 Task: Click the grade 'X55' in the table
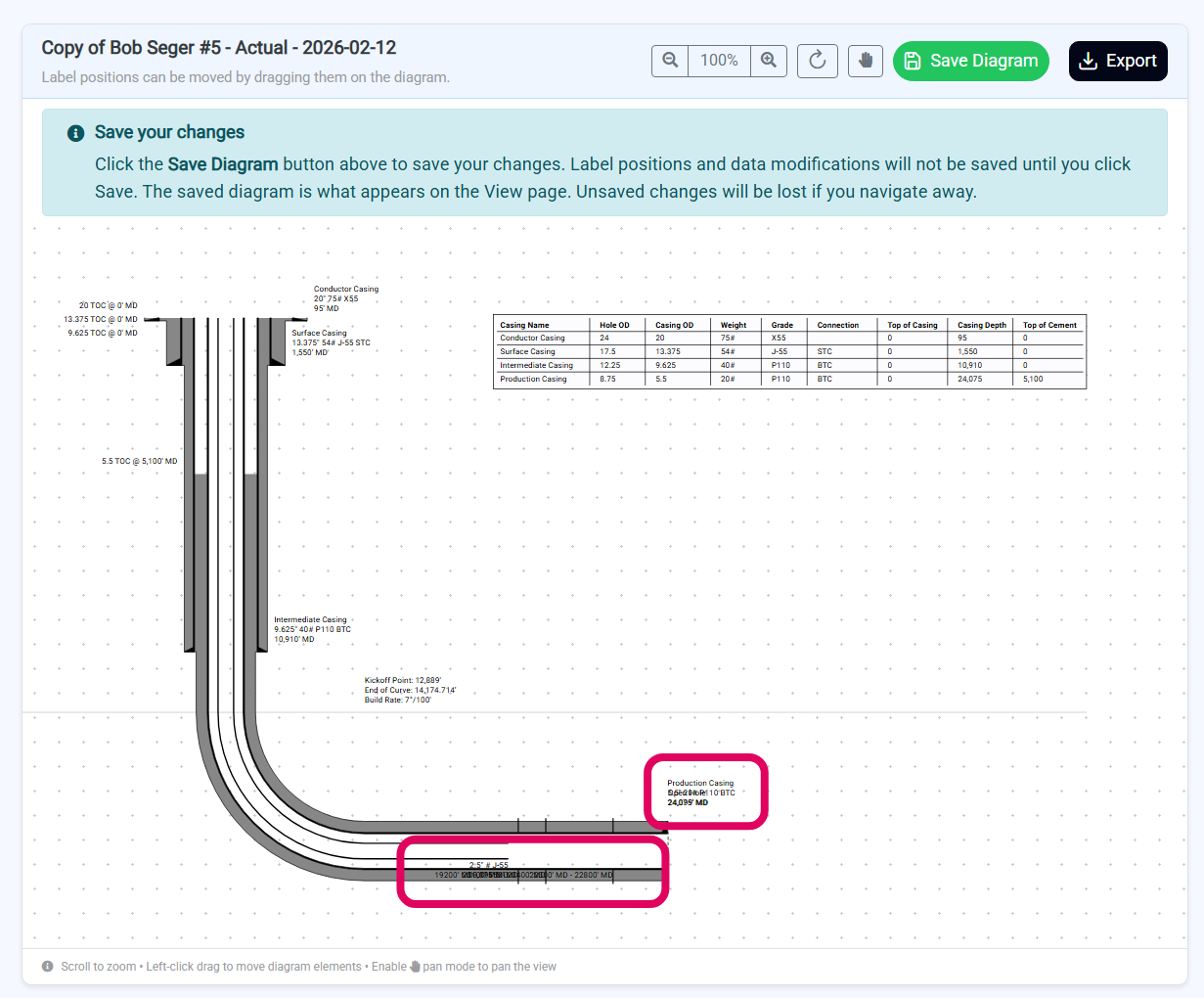click(779, 338)
